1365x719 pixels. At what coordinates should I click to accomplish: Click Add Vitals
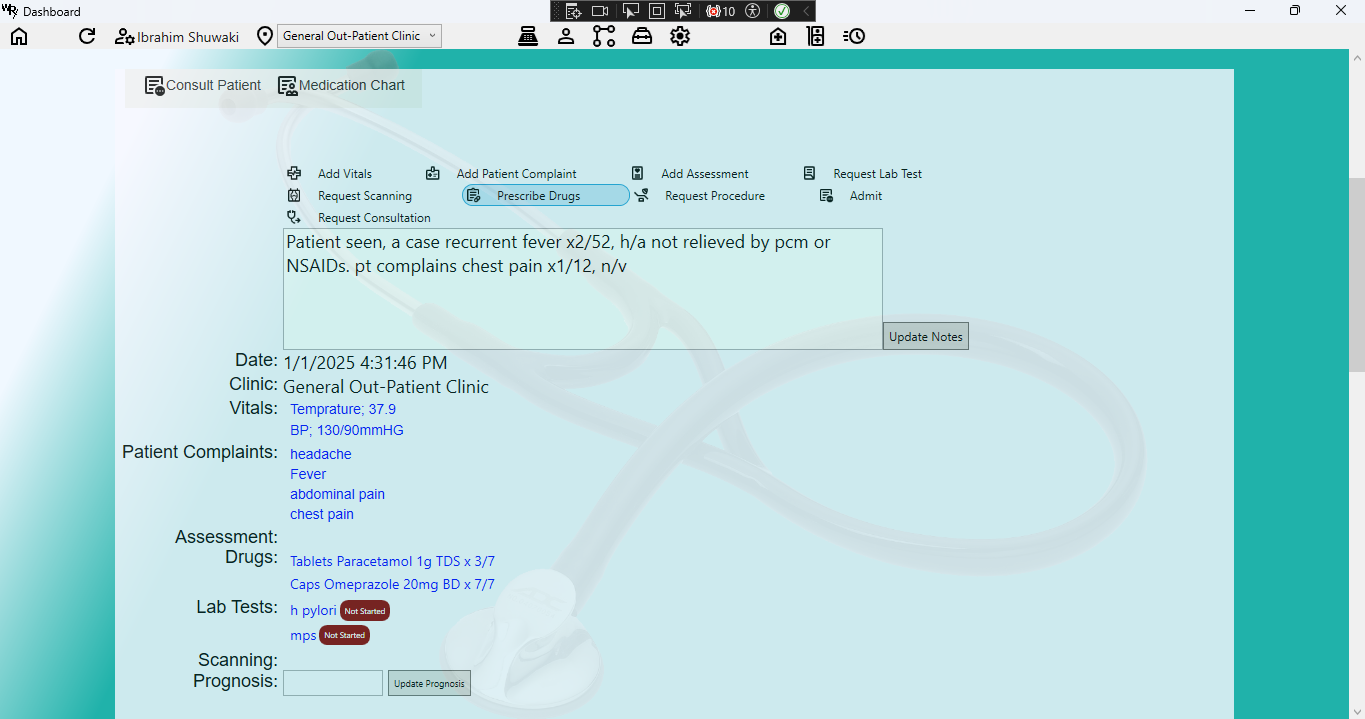pyautogui.click(x=344, y=174)
